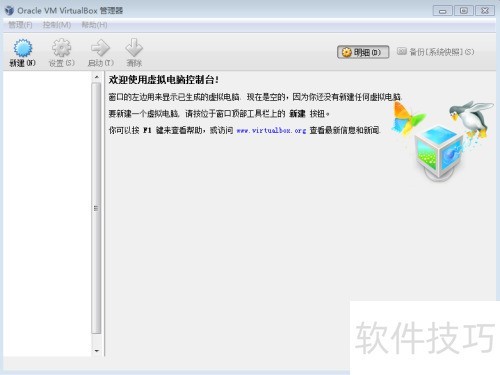The image size is (500, 375).
Task: Click the VirtualBox logo in the title bar
Action: coord(9,10)
